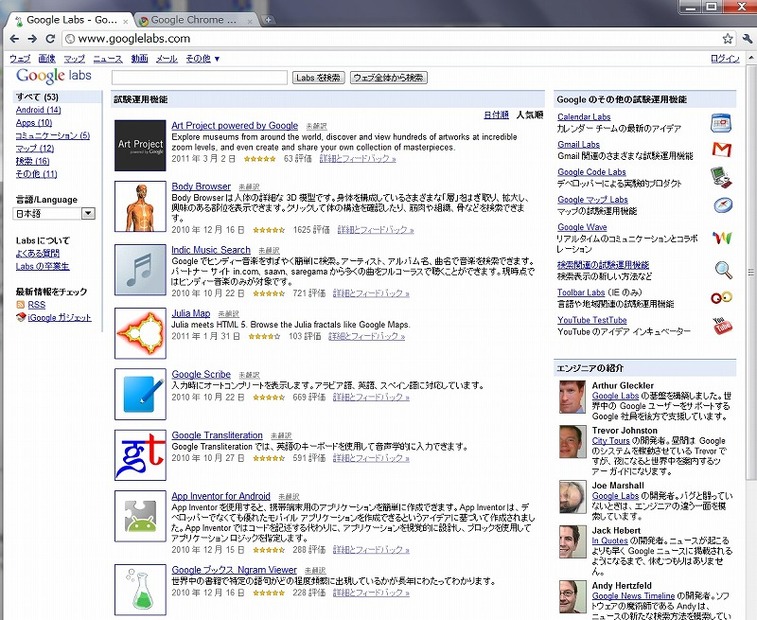Screen dimensions: 757x620
Task: Reload the page with the refresh icon
Action: click(x=50, y=39)
